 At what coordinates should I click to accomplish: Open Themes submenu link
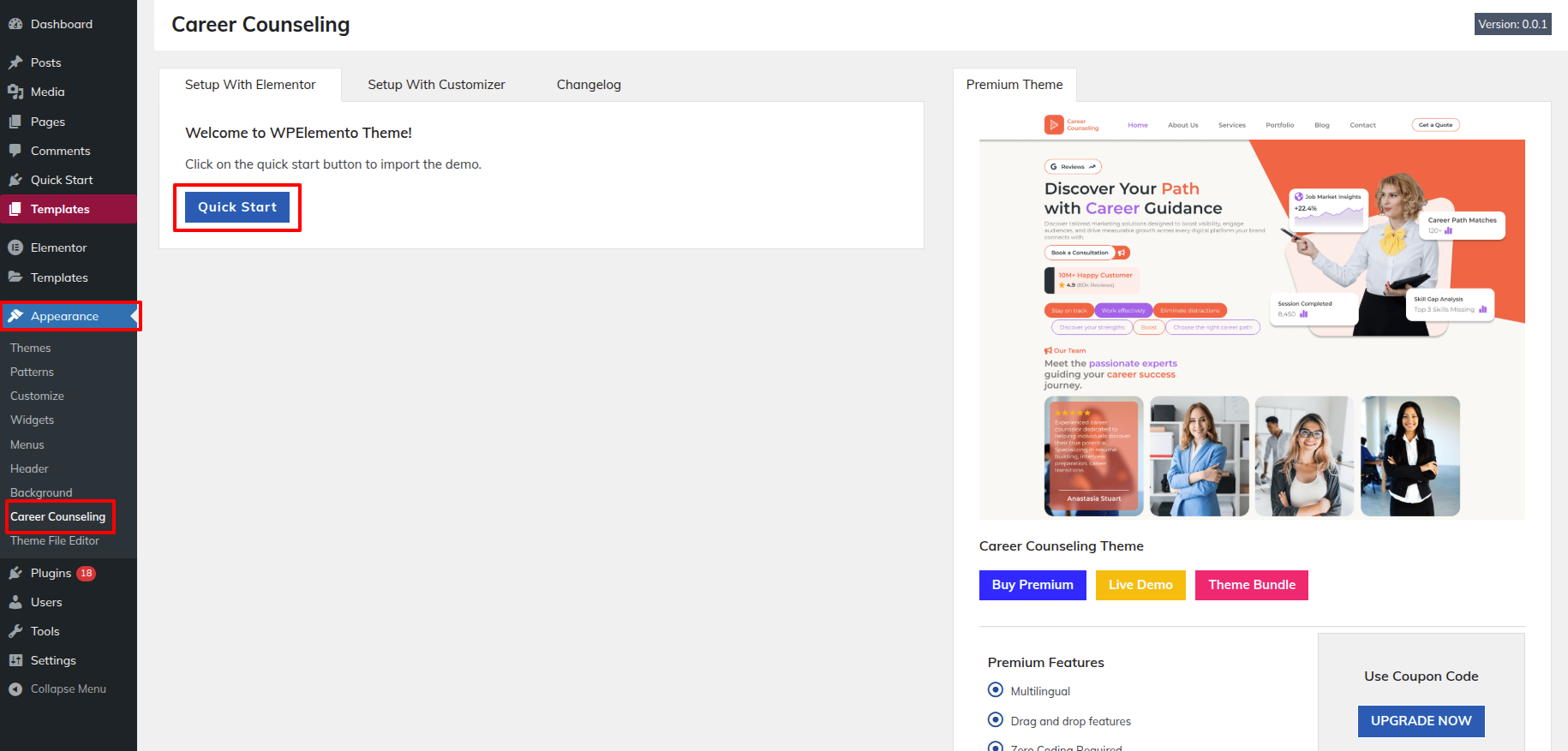click(x=31, y=348)
